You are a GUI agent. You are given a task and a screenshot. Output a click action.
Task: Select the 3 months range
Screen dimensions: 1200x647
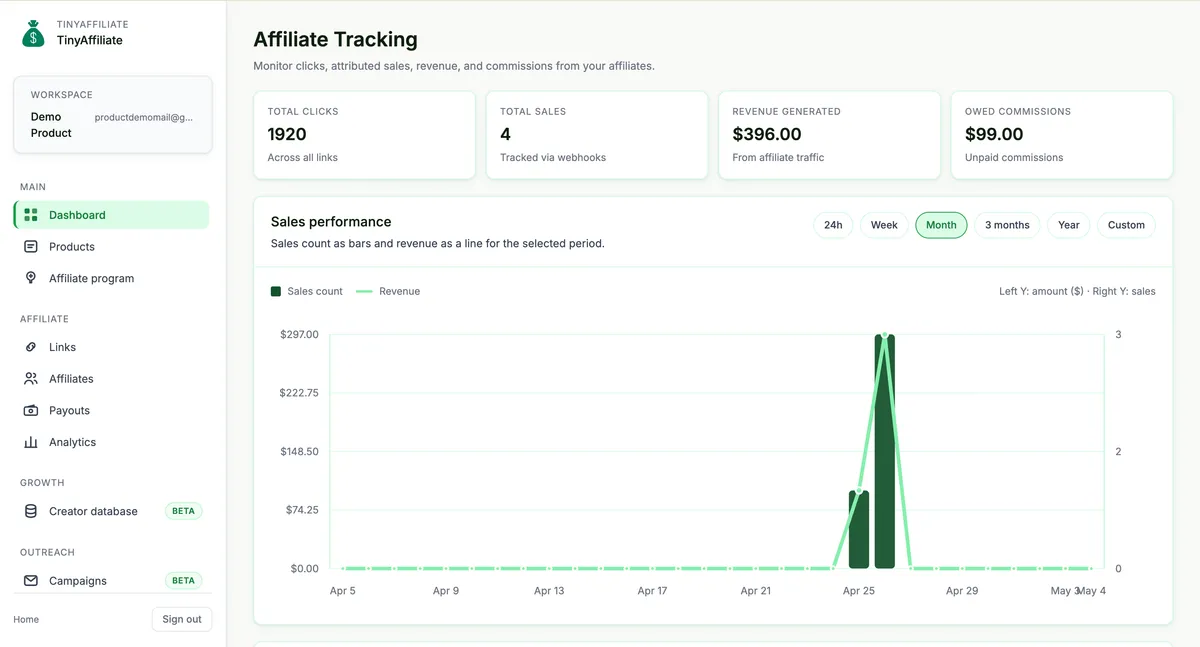[1007, 225]
